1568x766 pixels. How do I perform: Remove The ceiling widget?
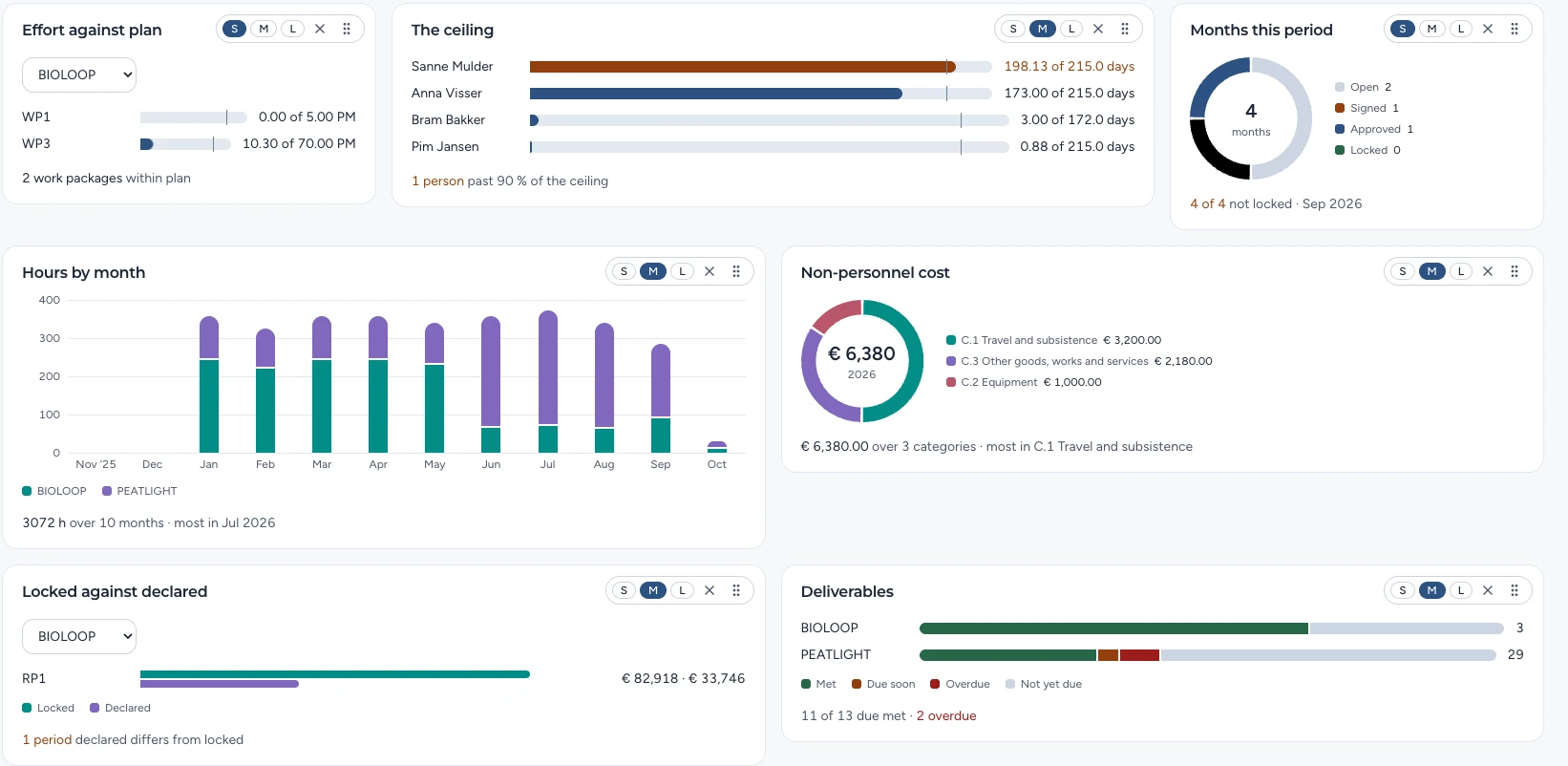click(1098, 29)
